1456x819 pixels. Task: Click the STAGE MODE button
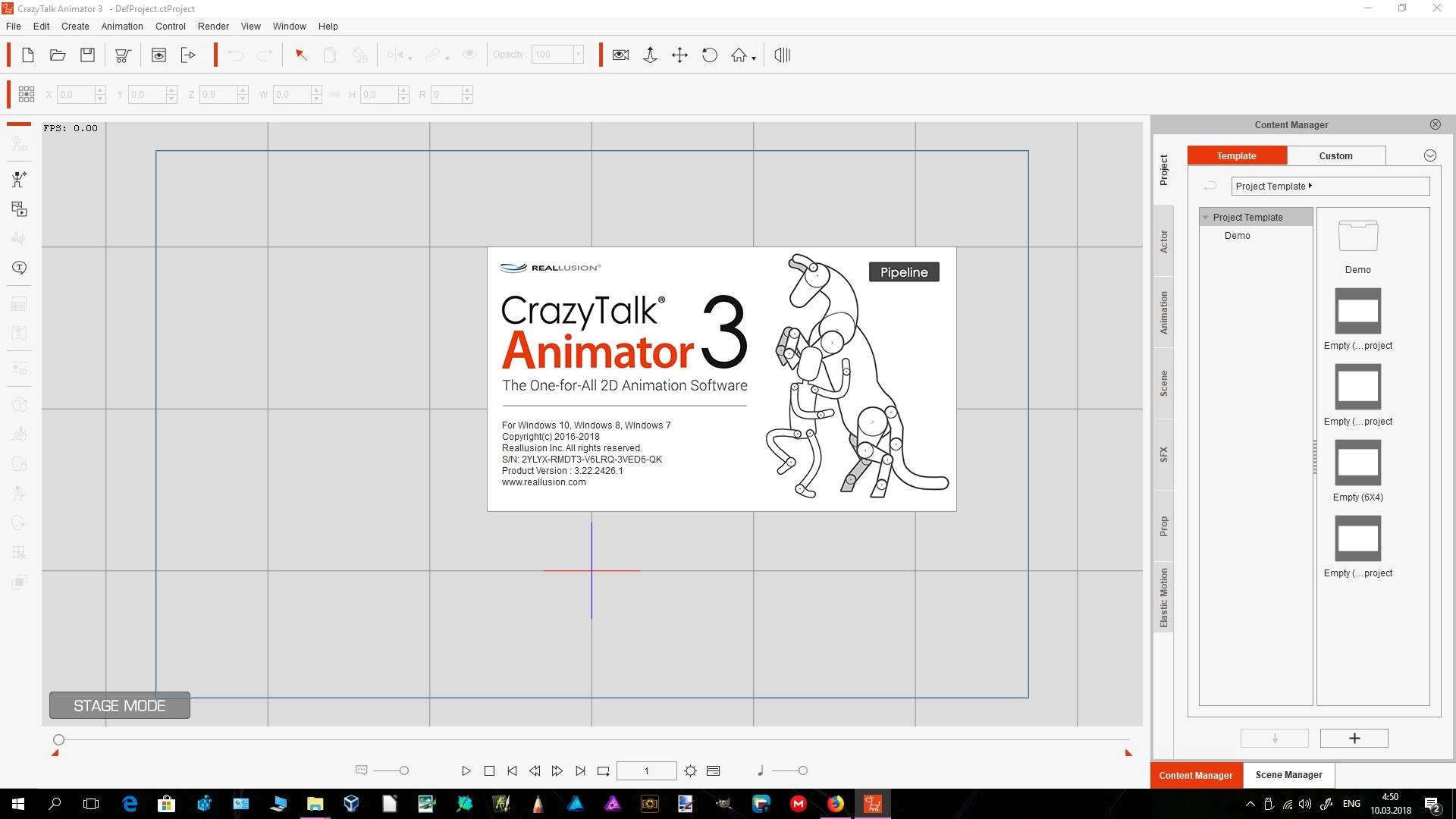coord(120,705)
